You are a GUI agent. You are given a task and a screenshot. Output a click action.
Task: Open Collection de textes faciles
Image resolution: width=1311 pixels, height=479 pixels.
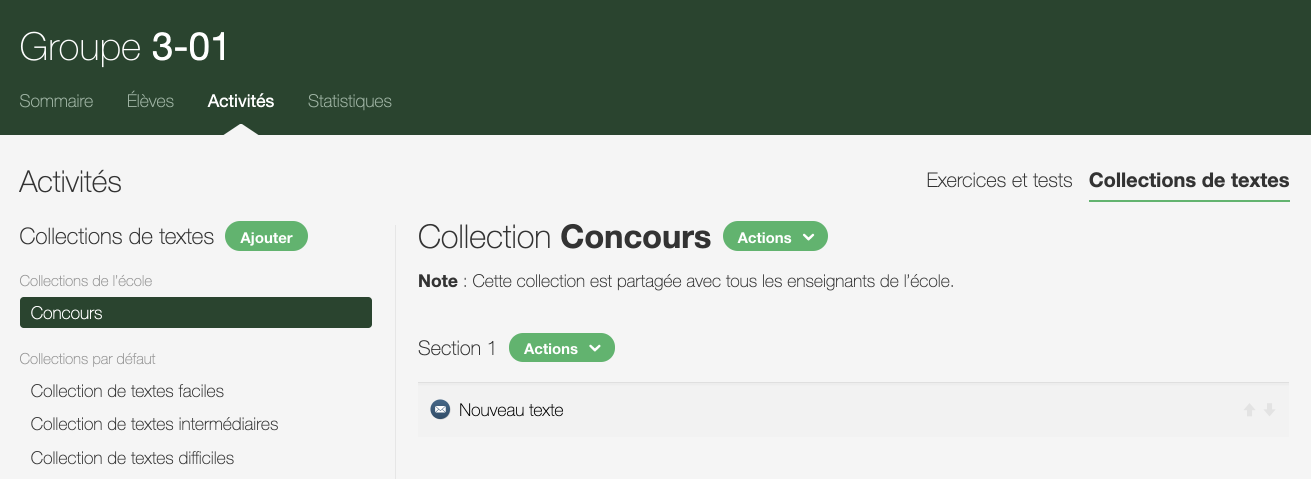click(127, 391)
